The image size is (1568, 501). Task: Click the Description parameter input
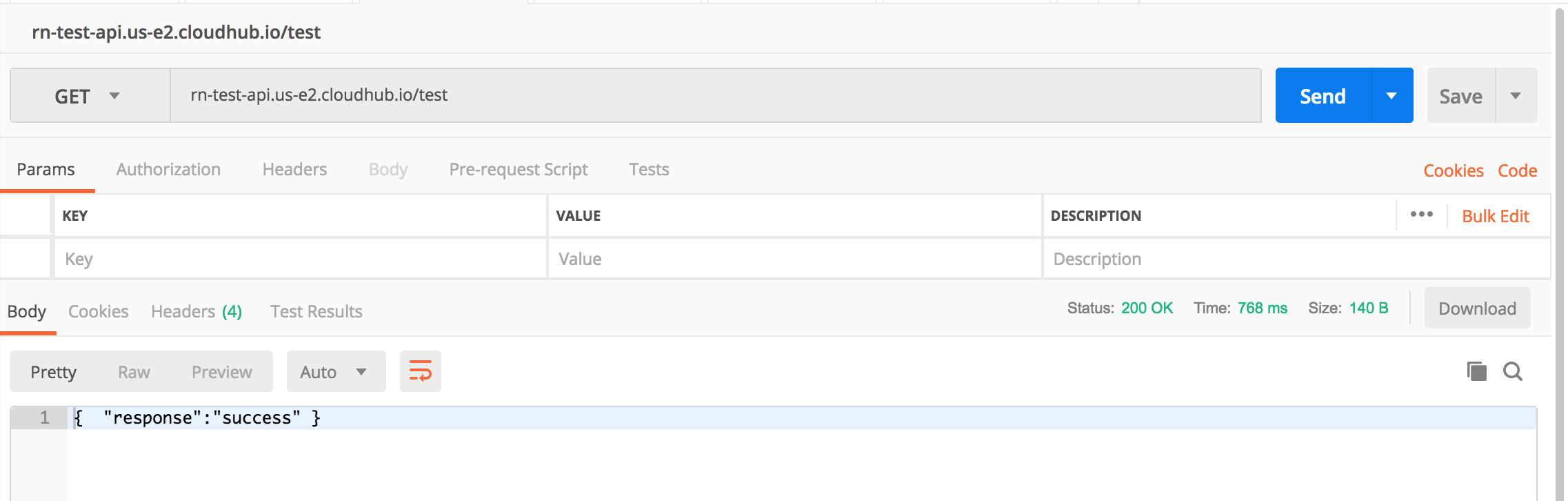[x=1296, y=259]
